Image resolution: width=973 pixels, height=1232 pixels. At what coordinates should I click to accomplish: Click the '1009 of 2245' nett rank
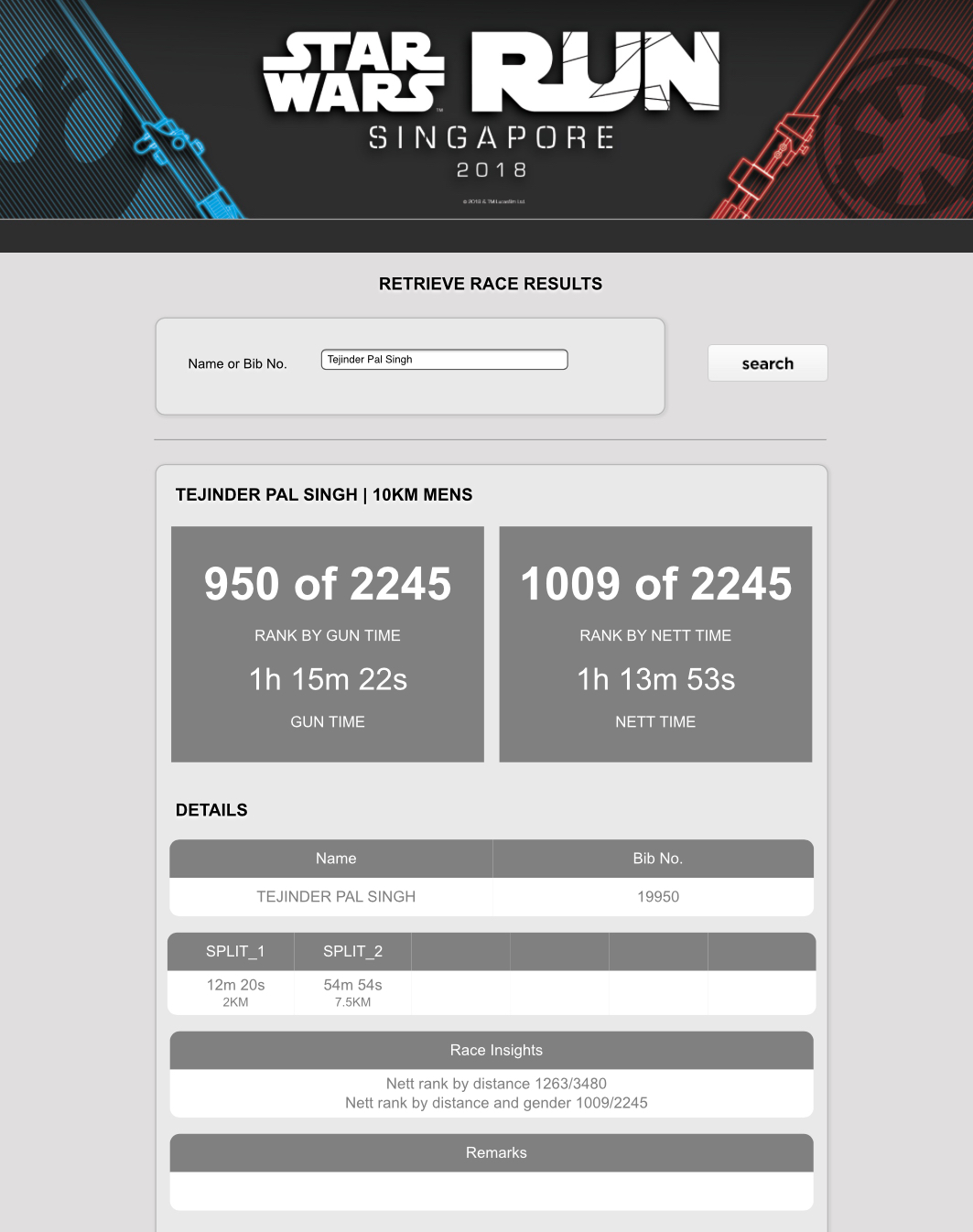tap(656, 584)
